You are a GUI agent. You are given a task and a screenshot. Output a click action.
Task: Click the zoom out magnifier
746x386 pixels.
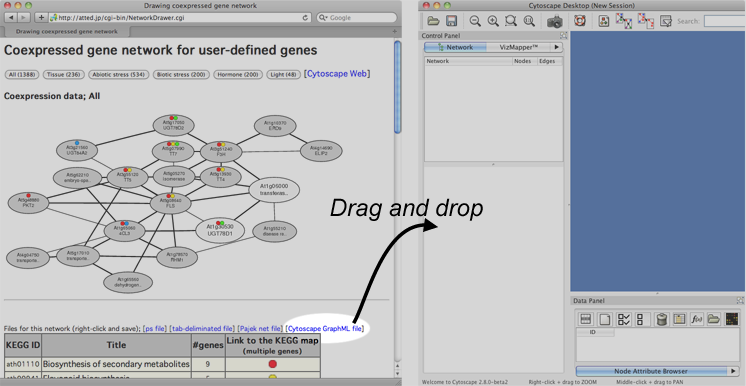[475, 21]
